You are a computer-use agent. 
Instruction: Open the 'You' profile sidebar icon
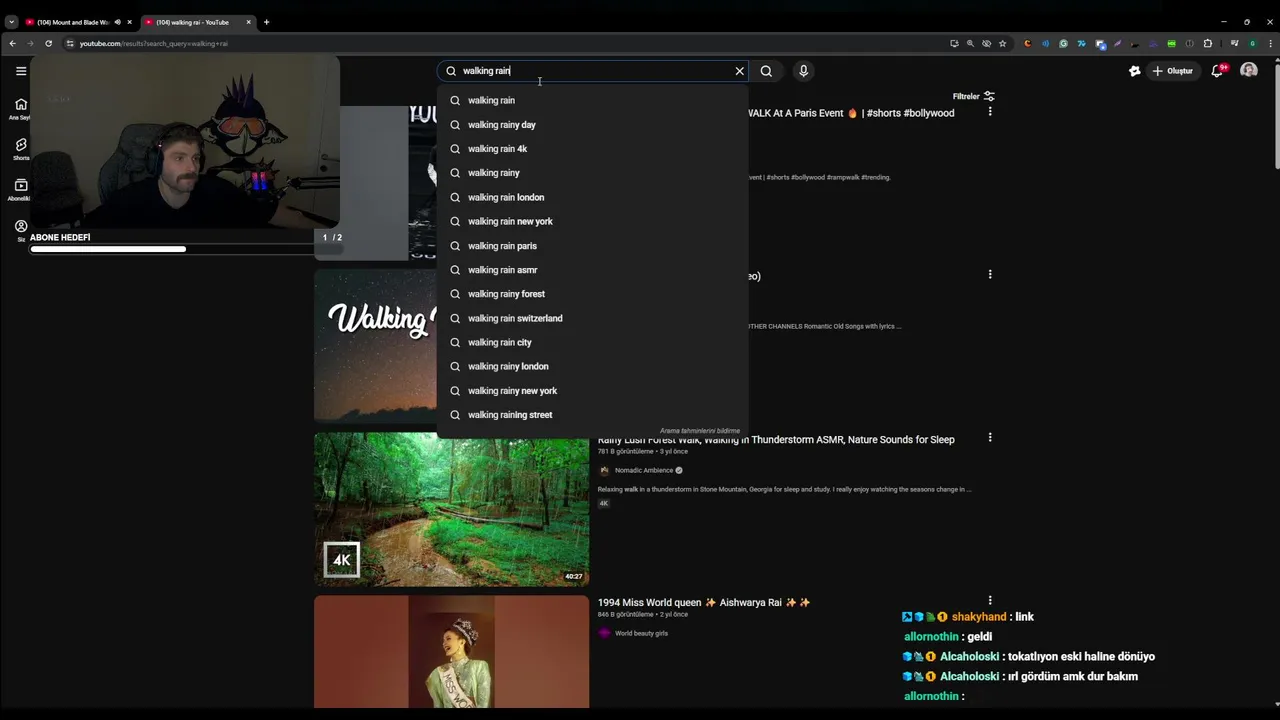point(21,231)
